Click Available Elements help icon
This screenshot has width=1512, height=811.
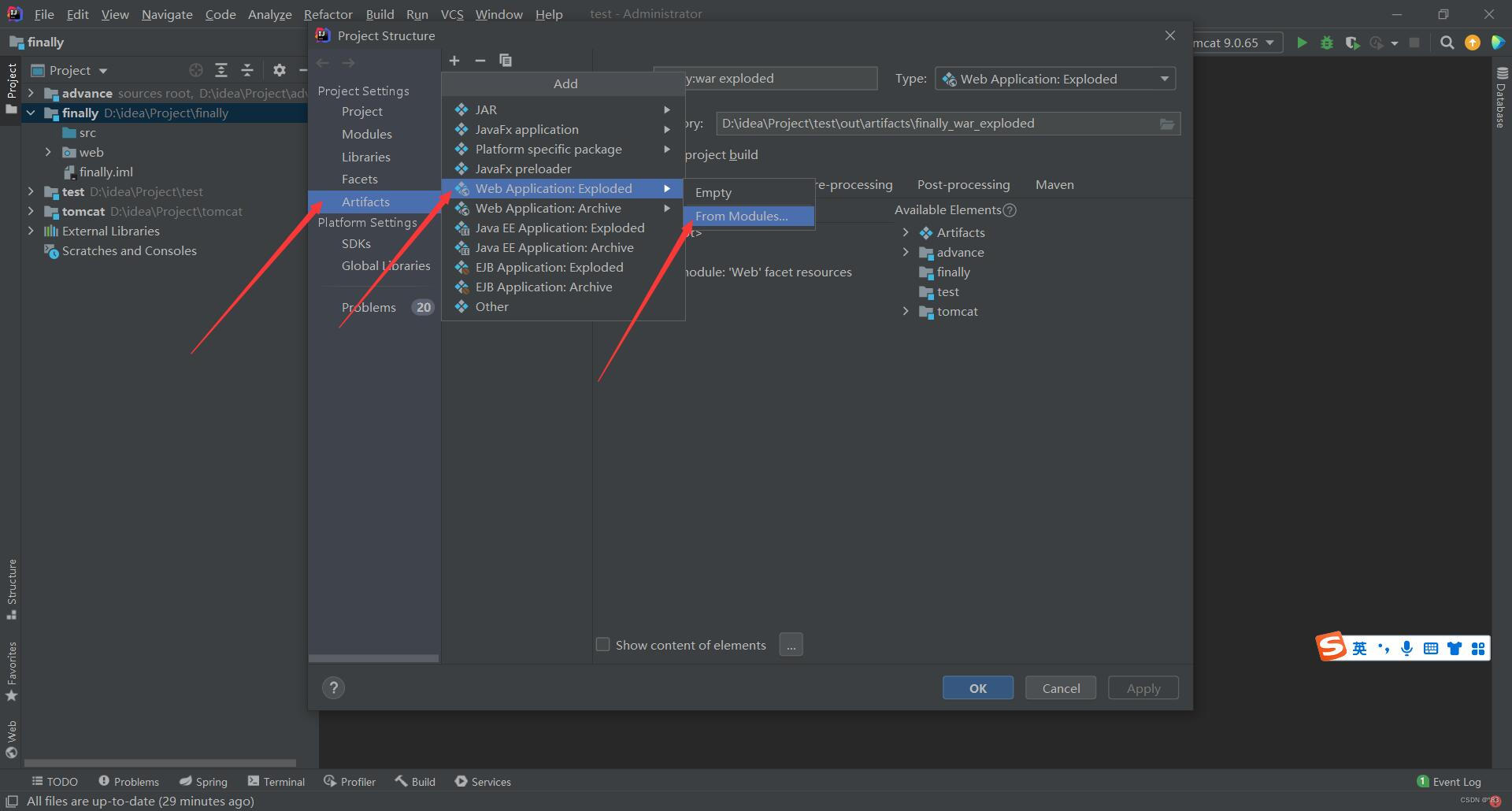click(1010, 210)
